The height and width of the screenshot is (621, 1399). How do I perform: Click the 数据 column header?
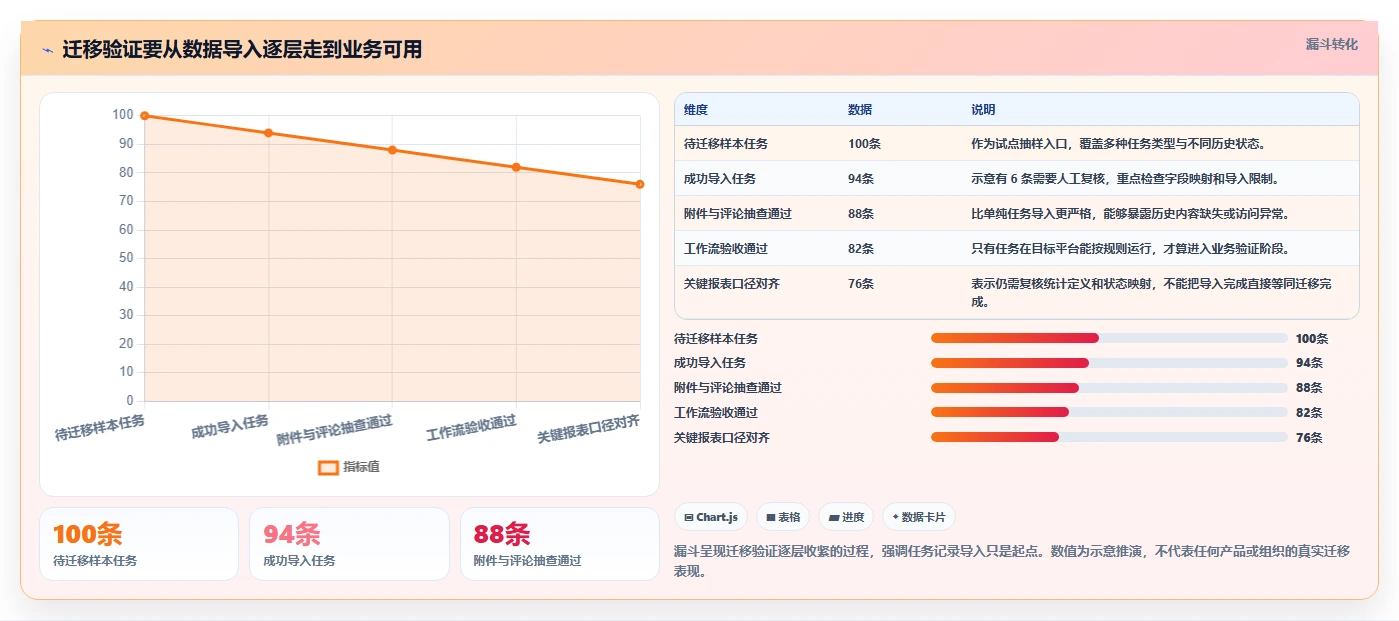[860, 110]
